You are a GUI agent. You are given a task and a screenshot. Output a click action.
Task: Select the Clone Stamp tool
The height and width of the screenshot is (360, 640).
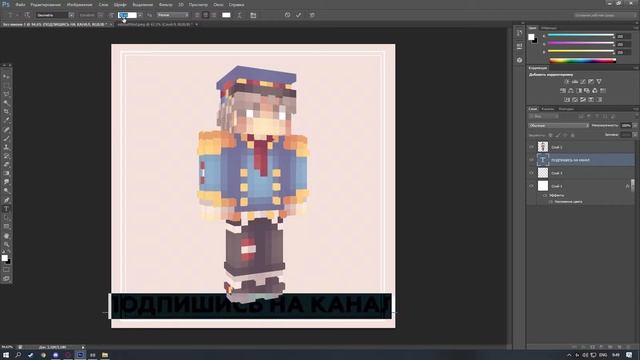(6, 147)
